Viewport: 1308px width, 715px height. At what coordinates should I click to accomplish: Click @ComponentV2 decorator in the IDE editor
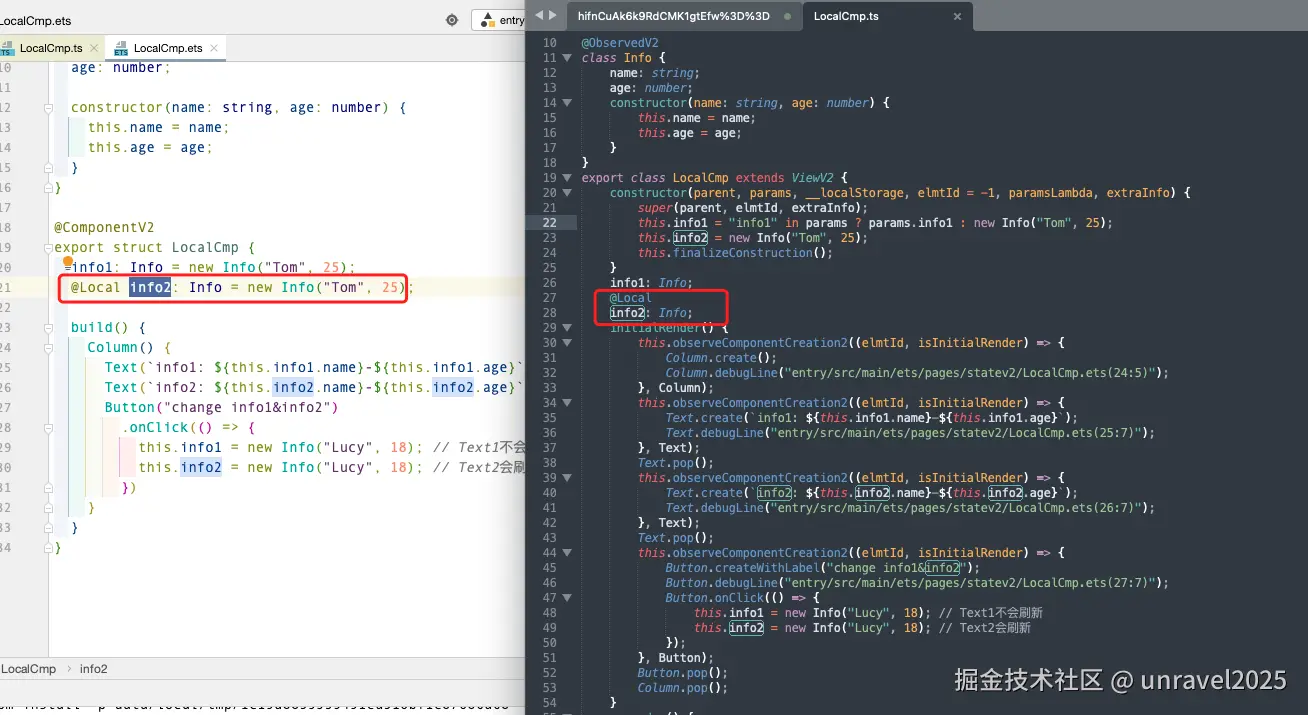104,227
